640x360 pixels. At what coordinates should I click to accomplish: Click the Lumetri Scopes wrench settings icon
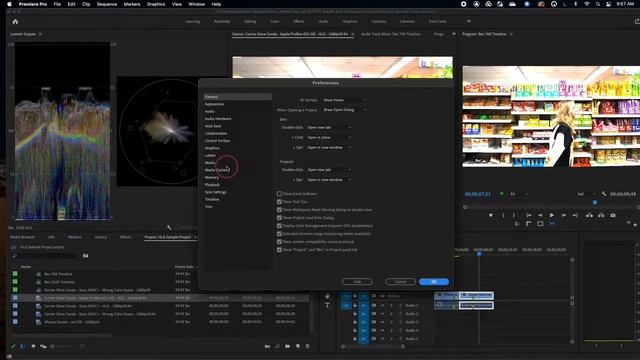[169, 227]
